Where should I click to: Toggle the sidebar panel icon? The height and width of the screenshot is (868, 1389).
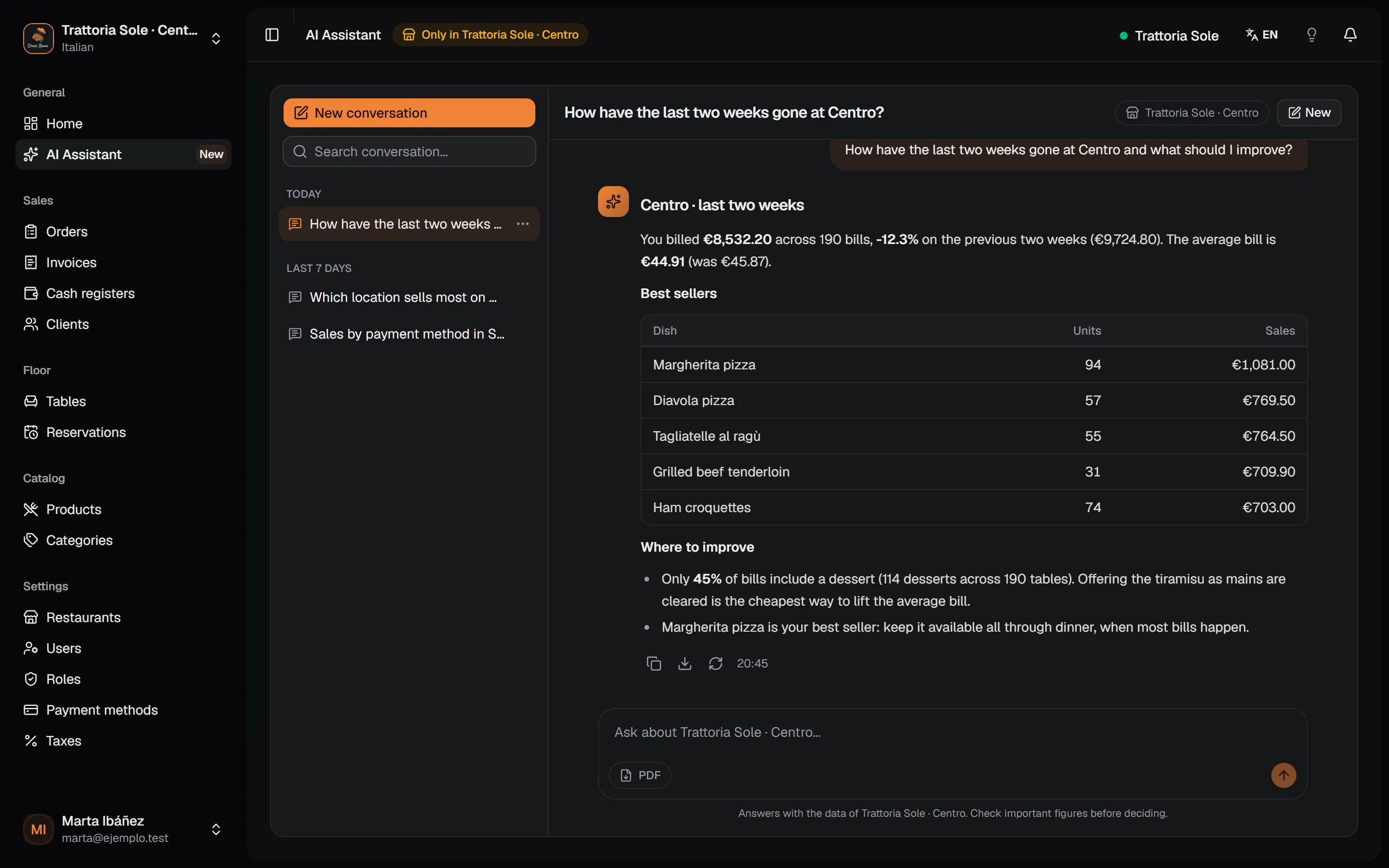272,35
